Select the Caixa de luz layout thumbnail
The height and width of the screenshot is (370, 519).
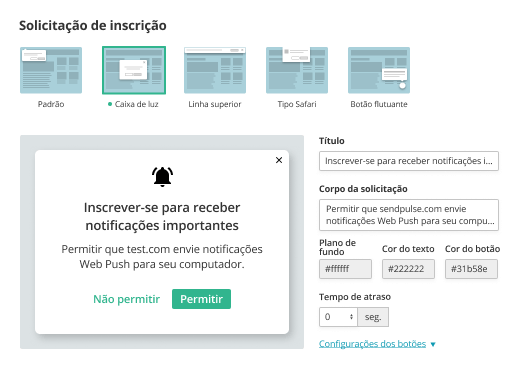134,70
